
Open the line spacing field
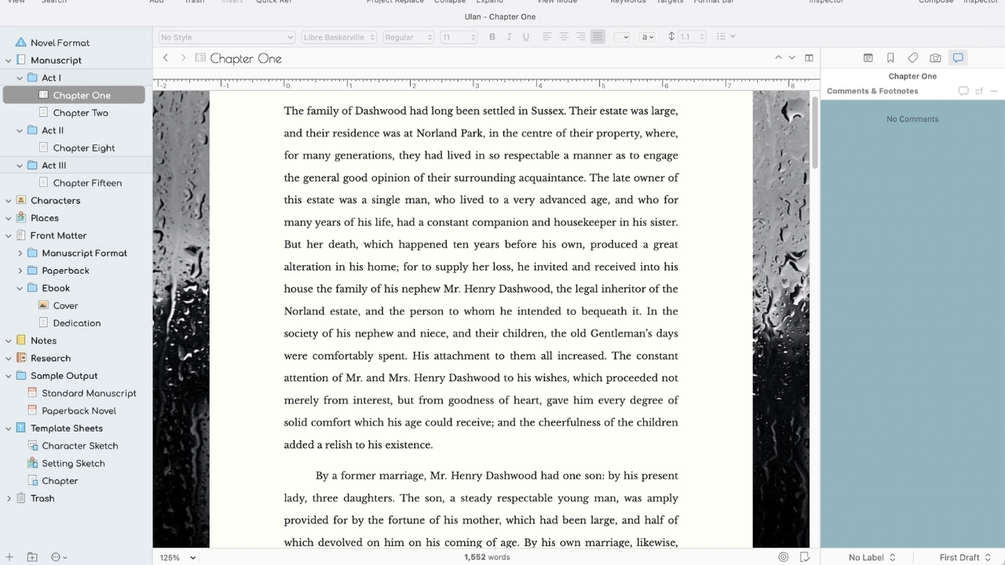[692, 37]
